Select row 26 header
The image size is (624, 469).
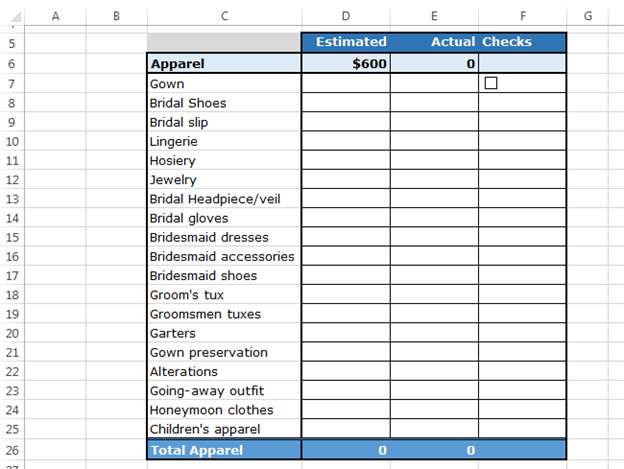click(x=12, y=450)
